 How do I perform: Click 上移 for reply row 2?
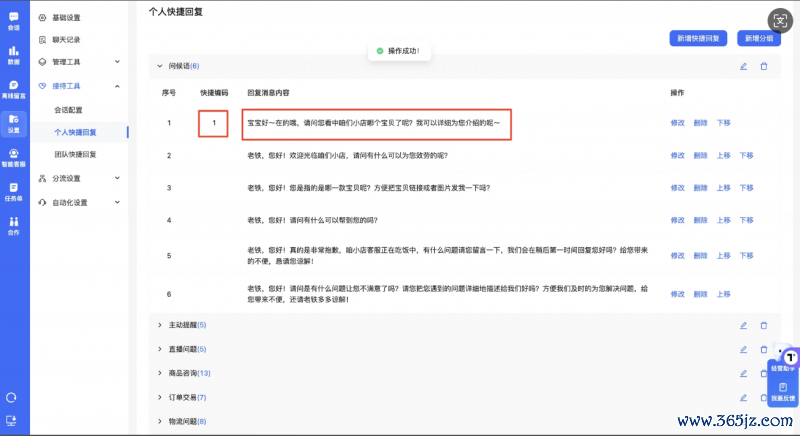tap(723, 156)
